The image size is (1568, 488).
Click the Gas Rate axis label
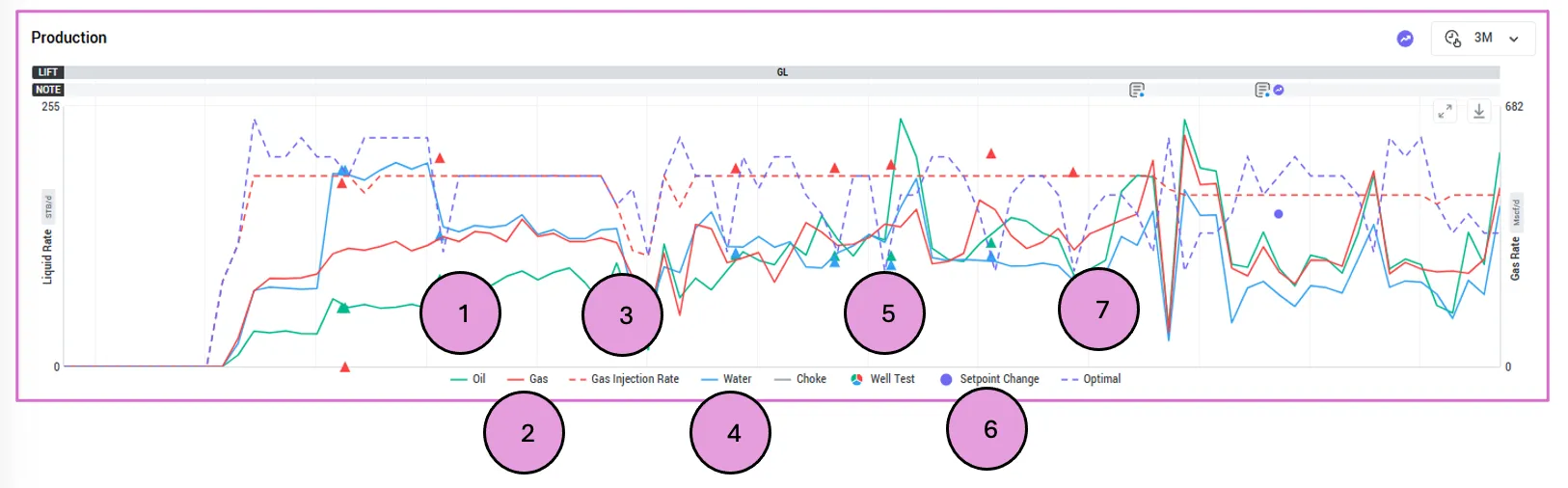click(x=1515, y=259)
